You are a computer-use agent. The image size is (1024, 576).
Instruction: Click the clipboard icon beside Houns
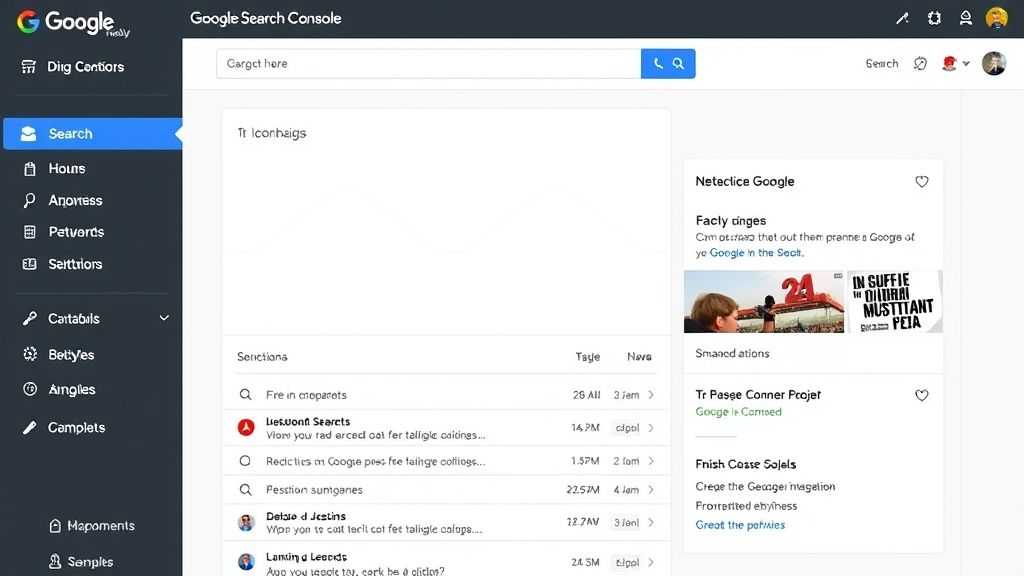click(29, 169)
